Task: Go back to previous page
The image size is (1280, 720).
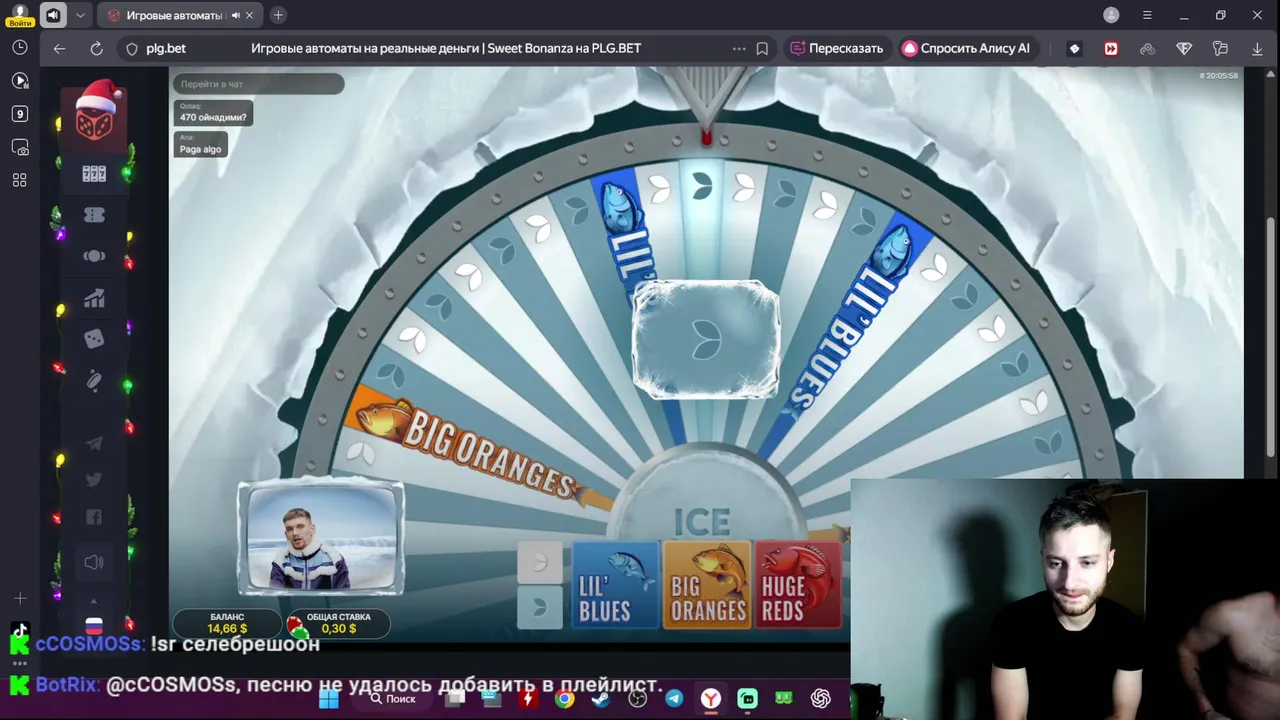Action: [x=59, y=48]
